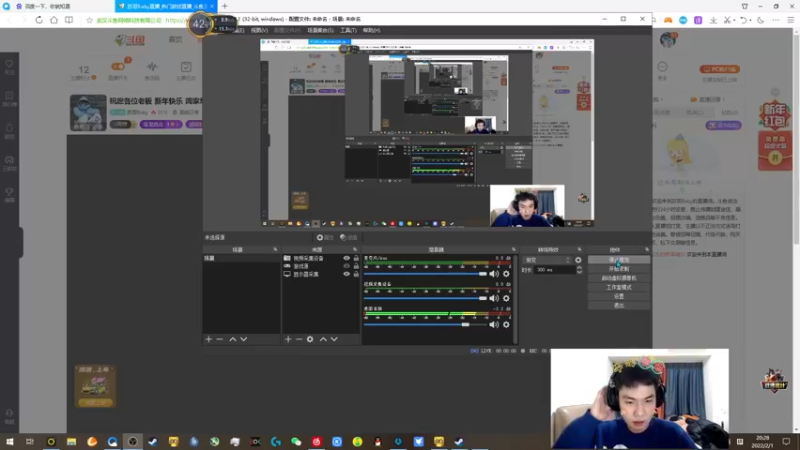Click 开始录制 to start recording
The height and width of the screenshot is (450, 800).
pos(619,269)
